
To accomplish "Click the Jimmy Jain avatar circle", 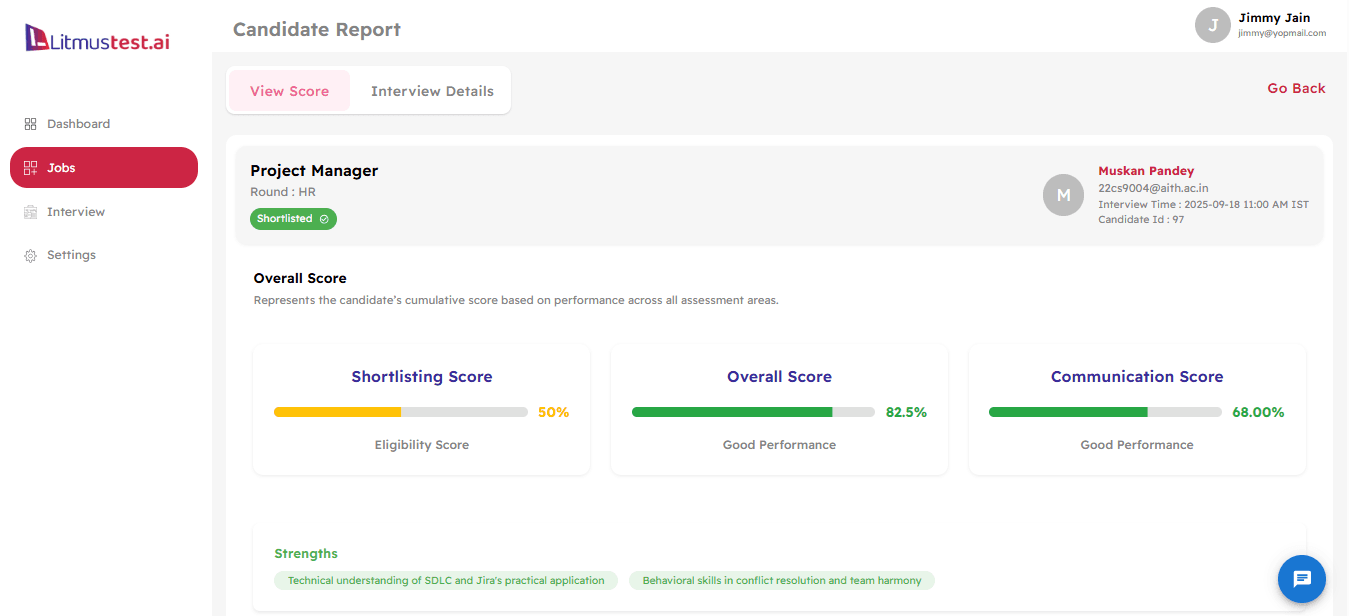I will click(x=1212, y=25).
